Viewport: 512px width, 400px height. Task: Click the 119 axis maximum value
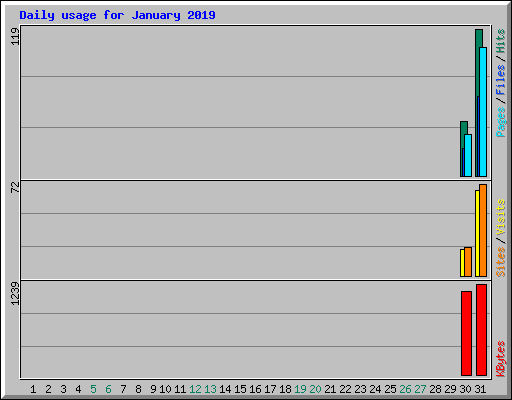tap(15, 36)
